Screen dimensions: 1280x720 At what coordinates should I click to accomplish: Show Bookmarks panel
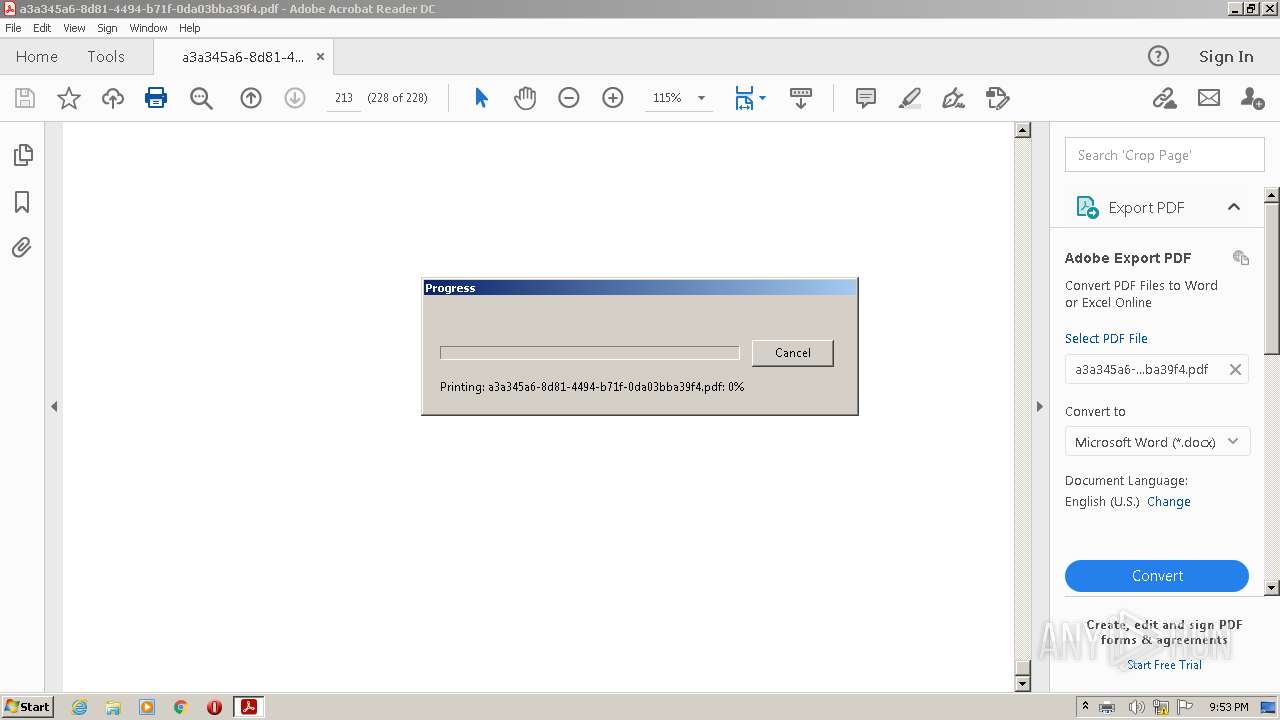[22, 202]
